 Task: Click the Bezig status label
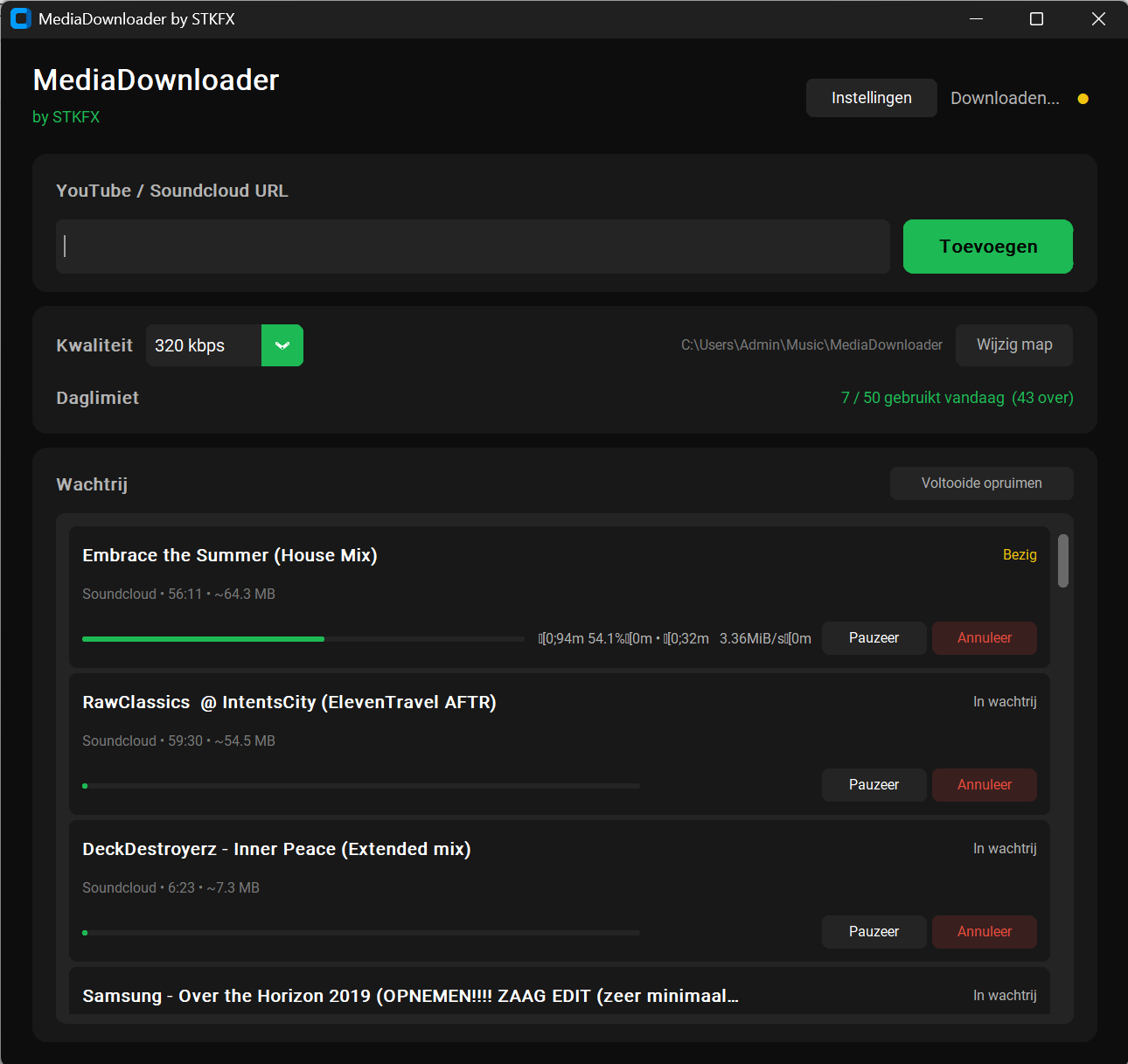(x=1020, y=555)
